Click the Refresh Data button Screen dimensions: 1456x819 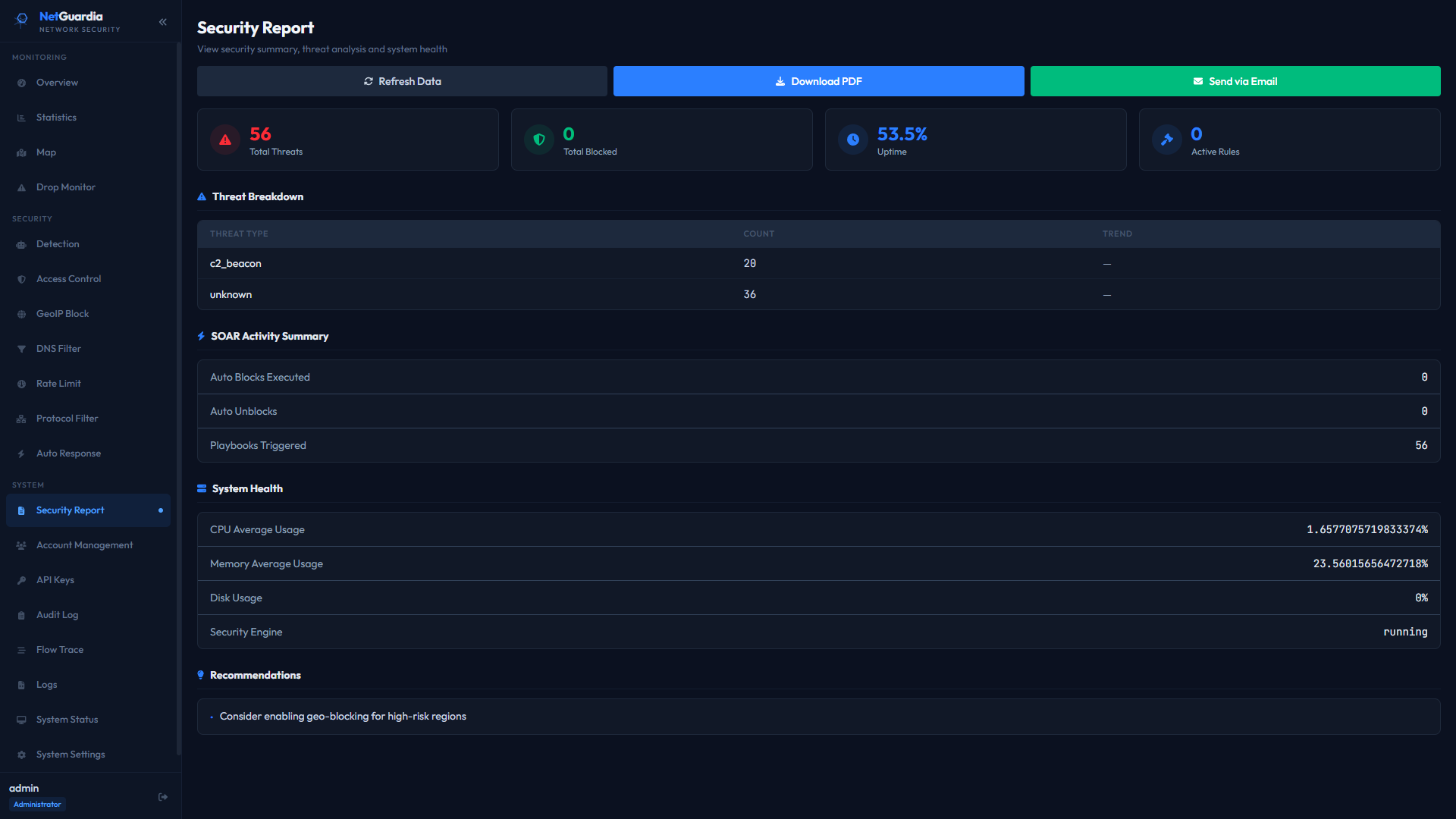[x=402, y=81]
